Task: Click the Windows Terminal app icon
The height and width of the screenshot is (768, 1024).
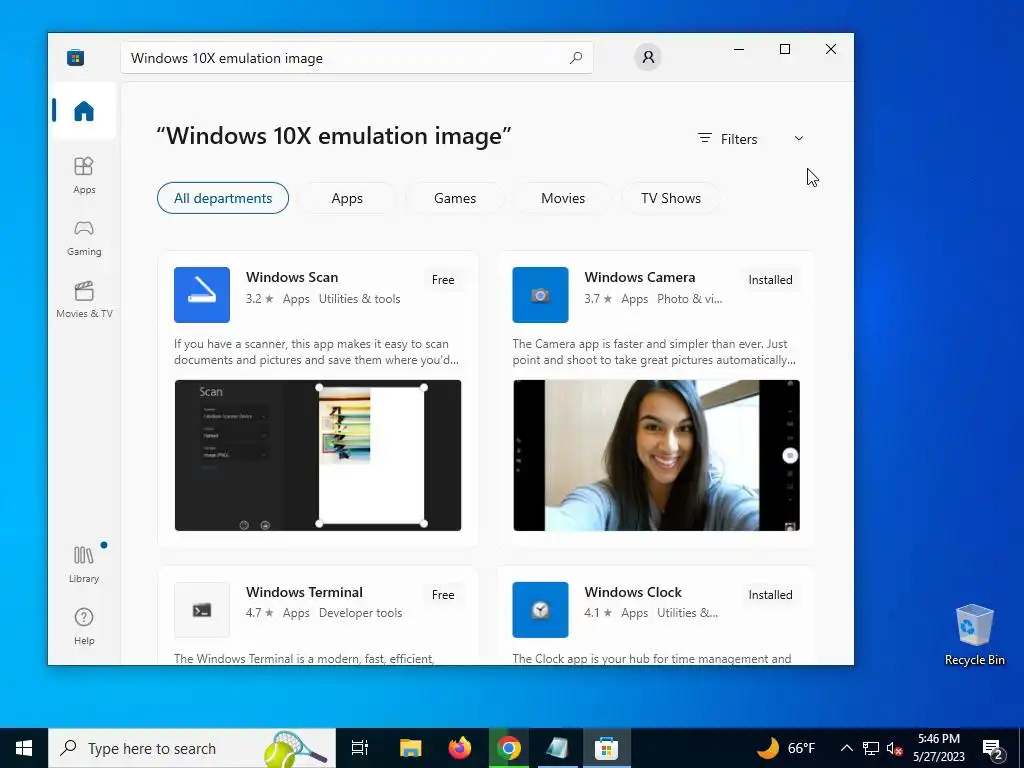Action: click(x=202, y=609)
